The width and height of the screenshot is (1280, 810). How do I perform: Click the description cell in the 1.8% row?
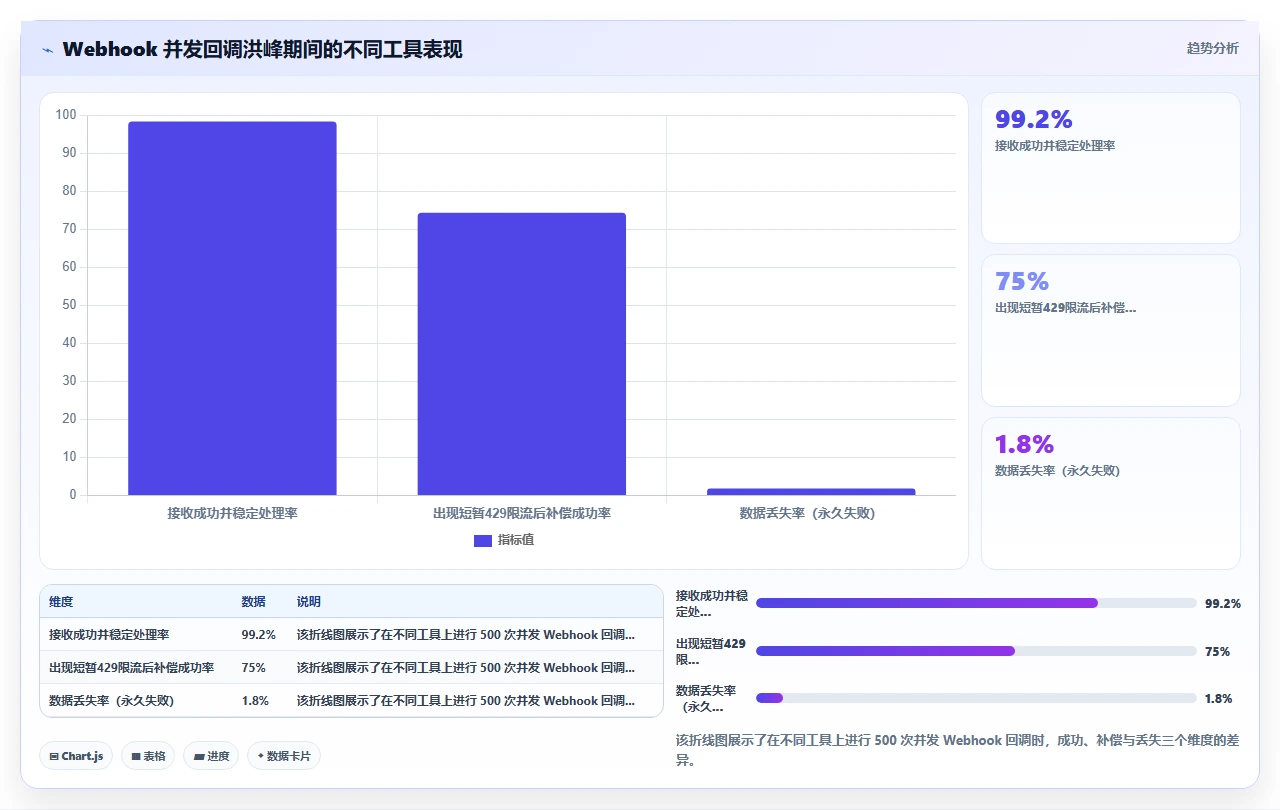tap(466, 701)
